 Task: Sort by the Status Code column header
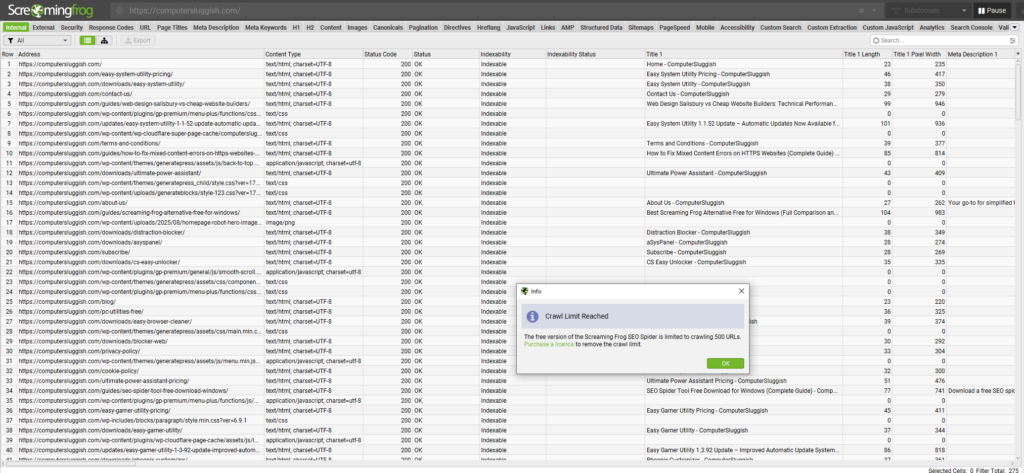click(388, 54)
